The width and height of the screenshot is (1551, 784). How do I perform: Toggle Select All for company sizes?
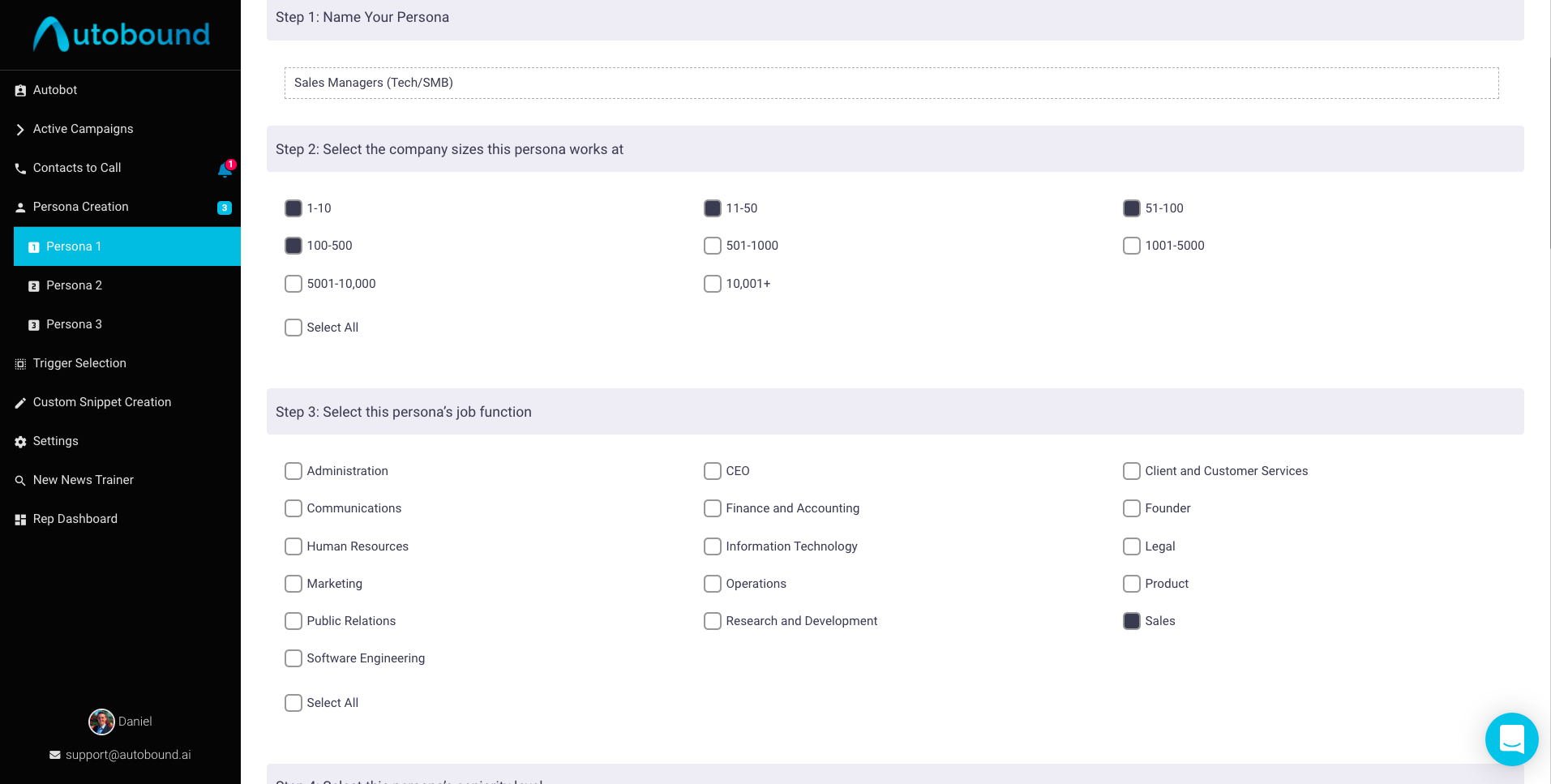point(293,328)
